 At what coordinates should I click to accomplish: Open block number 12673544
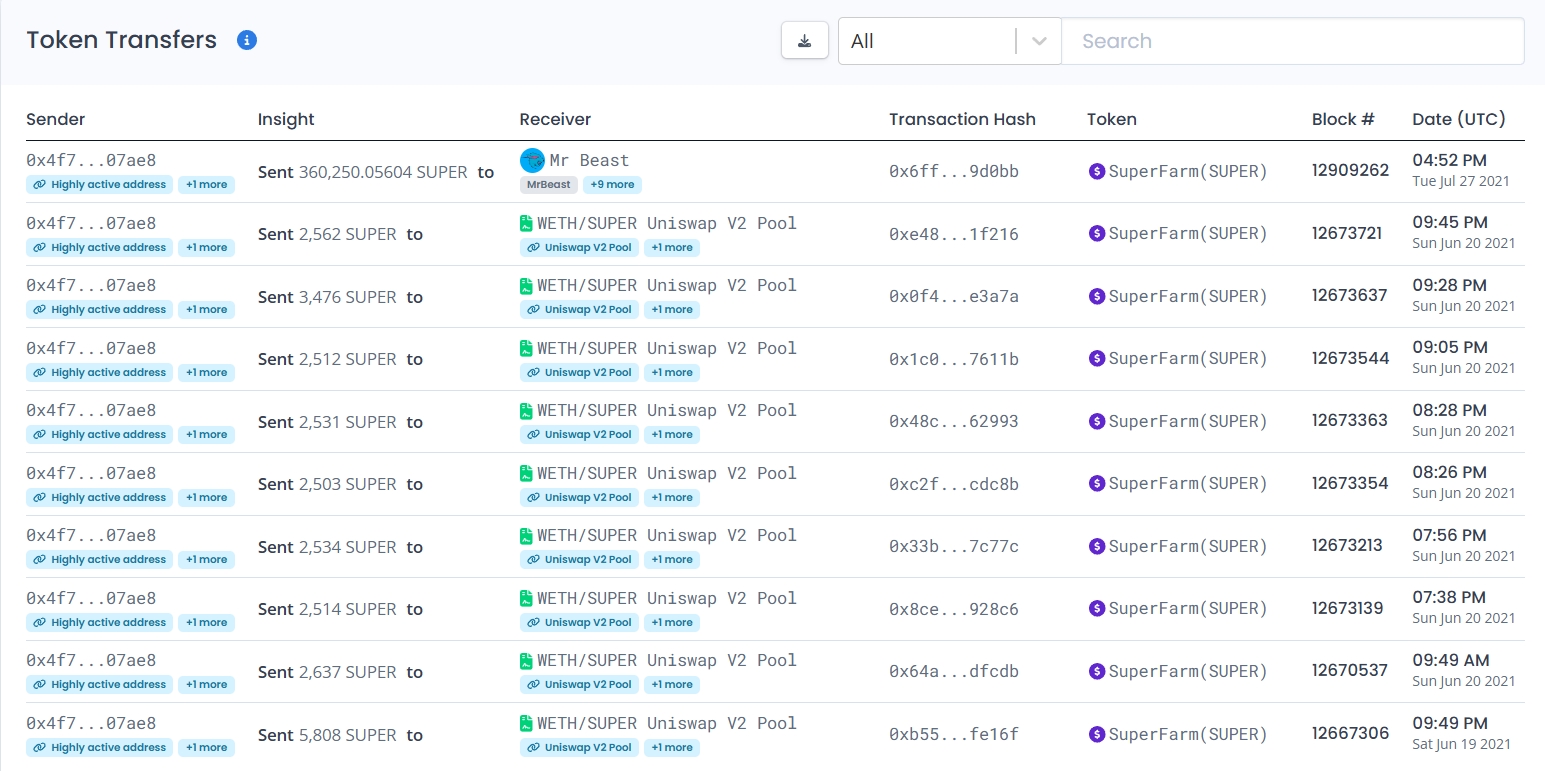point(1350,358)
